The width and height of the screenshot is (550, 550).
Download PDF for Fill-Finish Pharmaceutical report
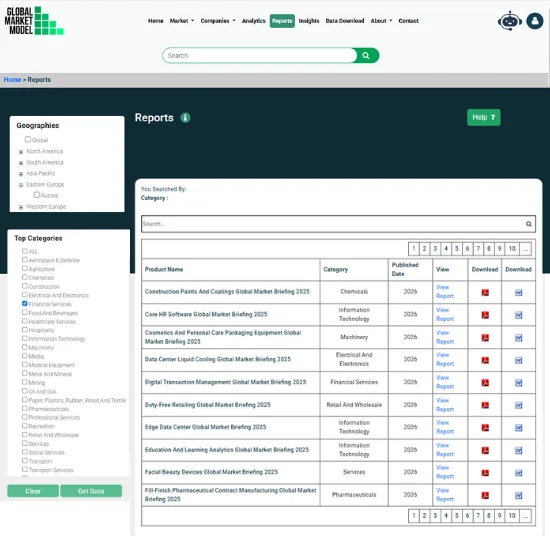pos(485,495)
